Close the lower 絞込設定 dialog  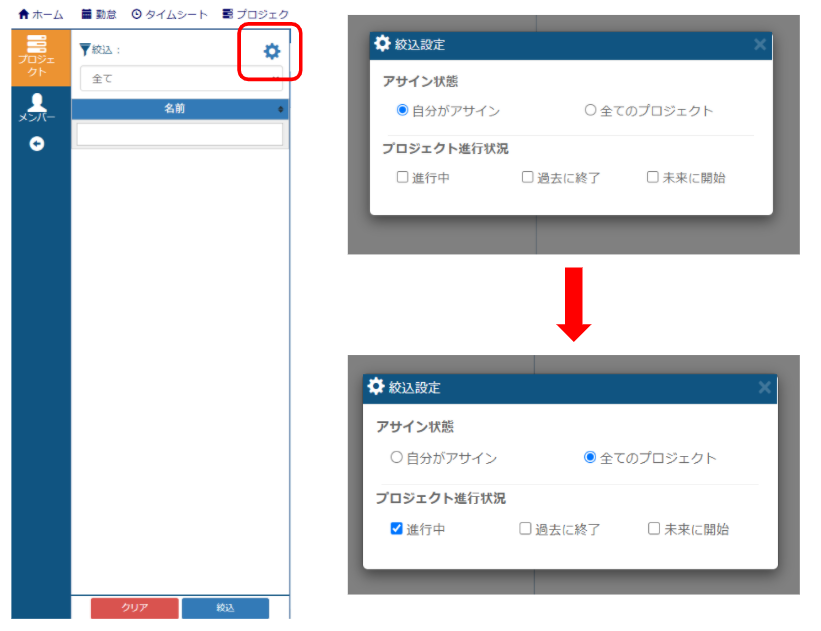coord(764,388)
